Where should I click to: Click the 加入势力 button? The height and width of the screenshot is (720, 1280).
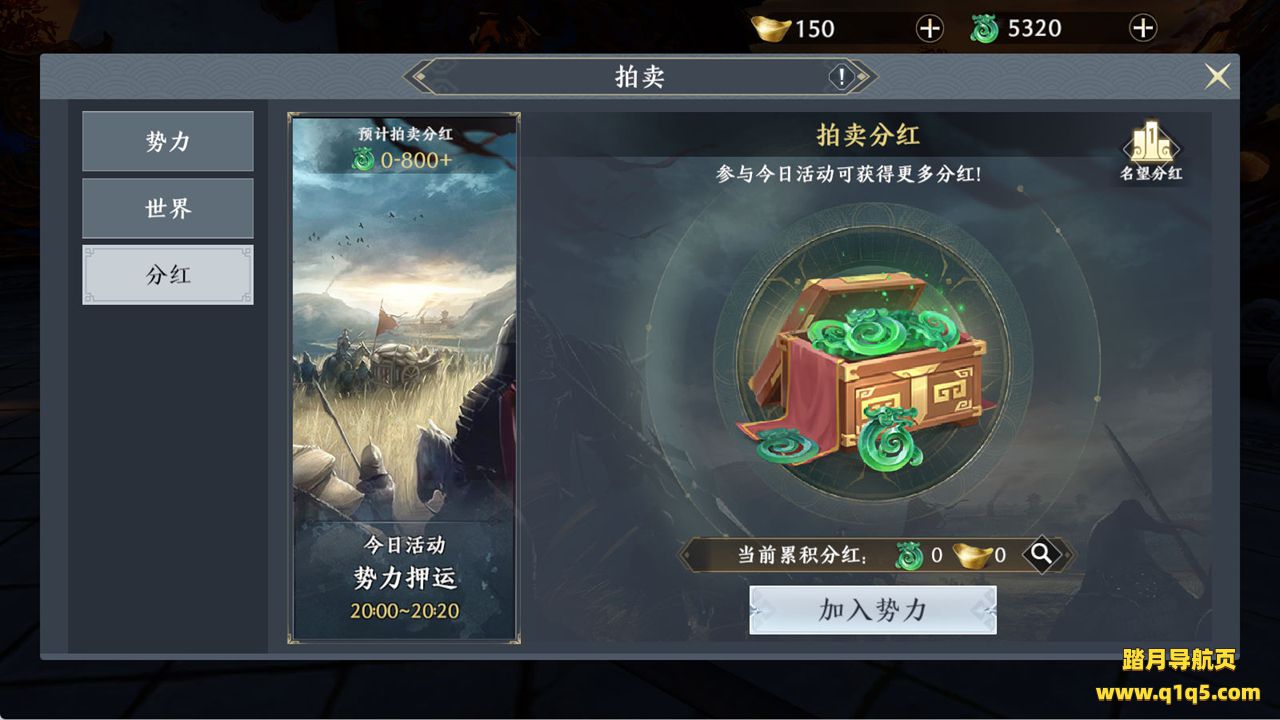[873, 610]
